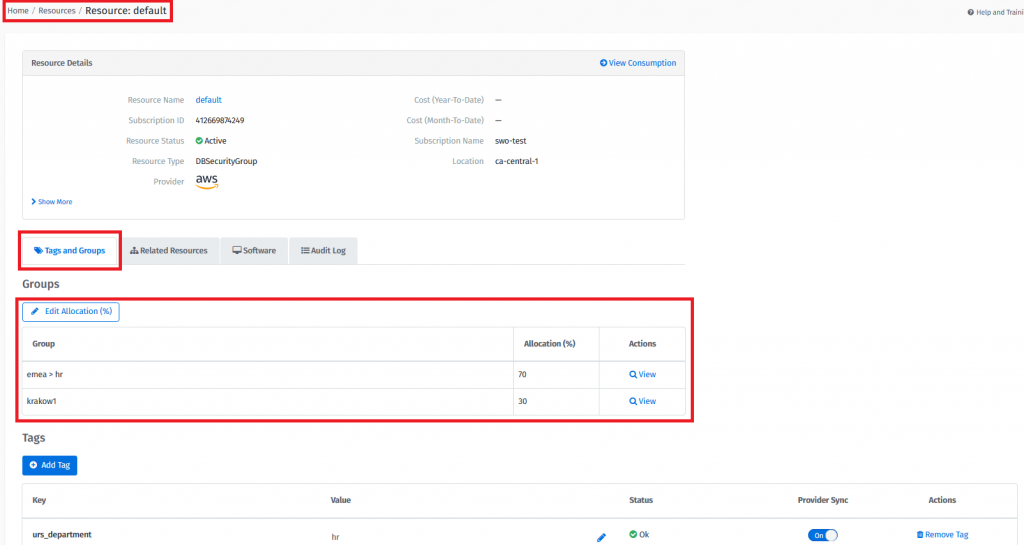The width and height of the screenshot is (1024, 545).
Task: Click the magnifier View icon for krakow1
Action: [633, 401]
